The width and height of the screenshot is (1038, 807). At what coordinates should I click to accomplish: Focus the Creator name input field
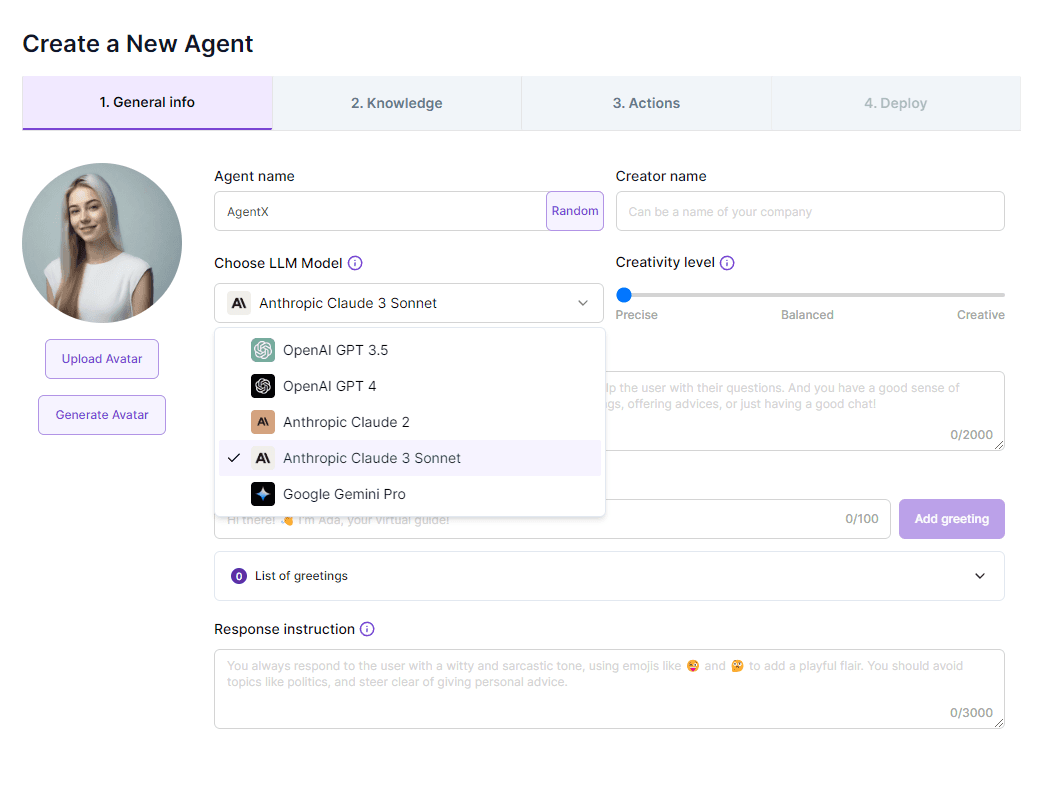810,211
